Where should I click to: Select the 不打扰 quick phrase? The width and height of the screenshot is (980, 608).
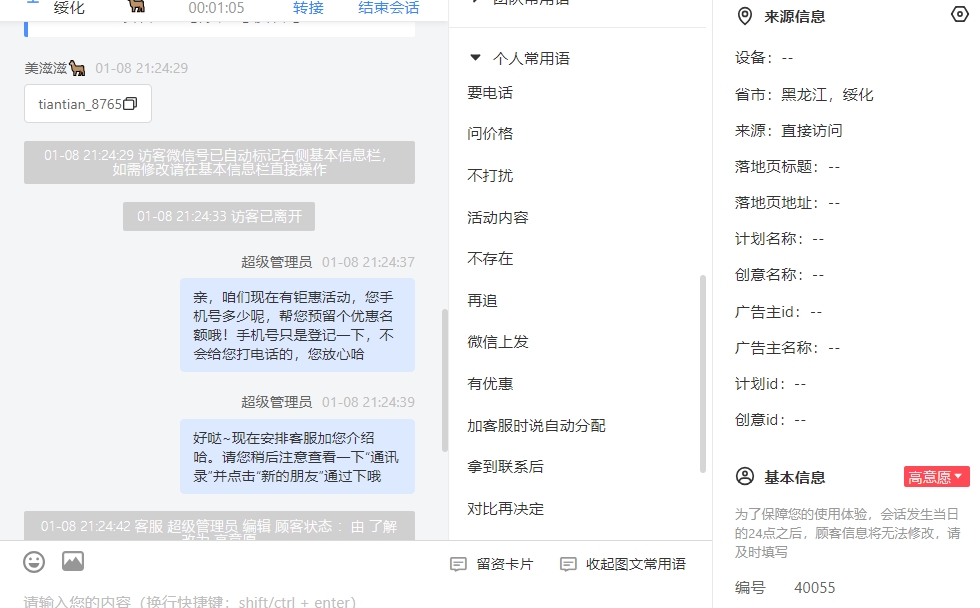coord(490,176)
